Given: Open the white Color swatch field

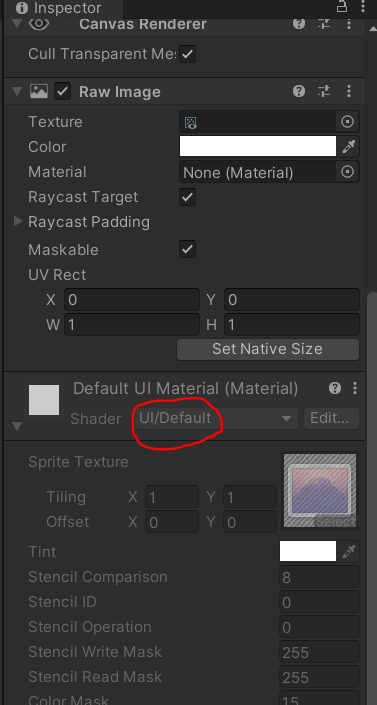Looking at the screenshot, I should tap(258, 147).
